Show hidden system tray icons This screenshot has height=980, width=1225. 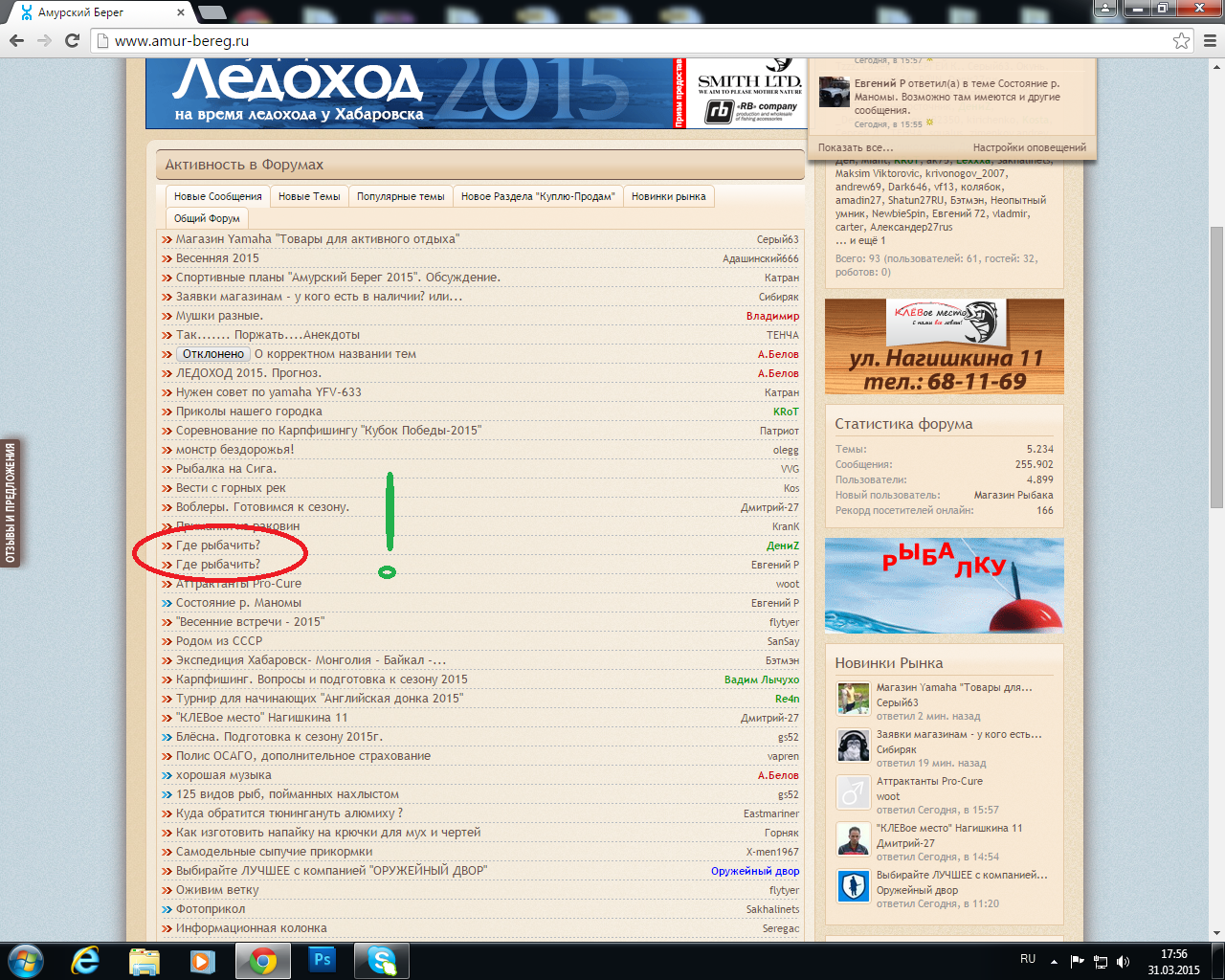1054,961
